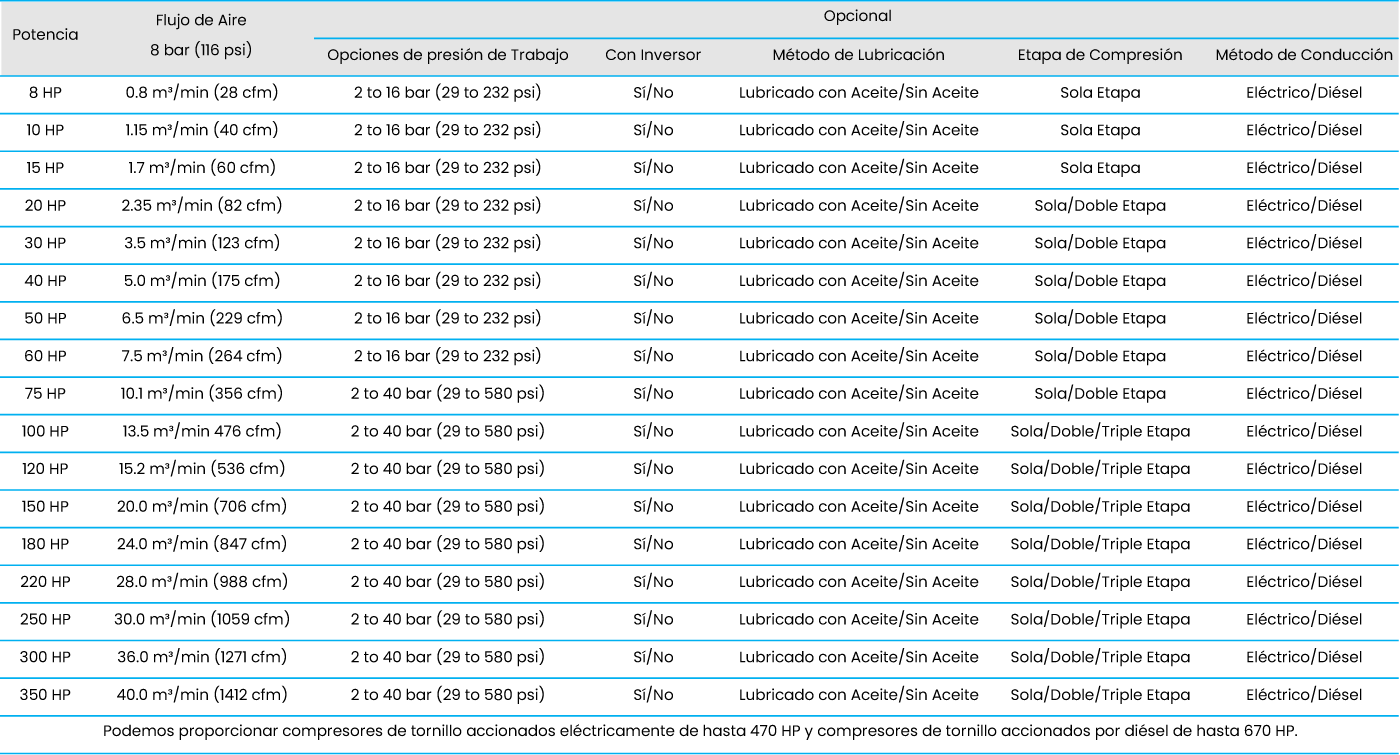1400x755 pixels.
Task: Click 'Sola/Doble/Triple Etapa' in 100 HP row
Action: pyautogui.click(x=1100, y=431)
